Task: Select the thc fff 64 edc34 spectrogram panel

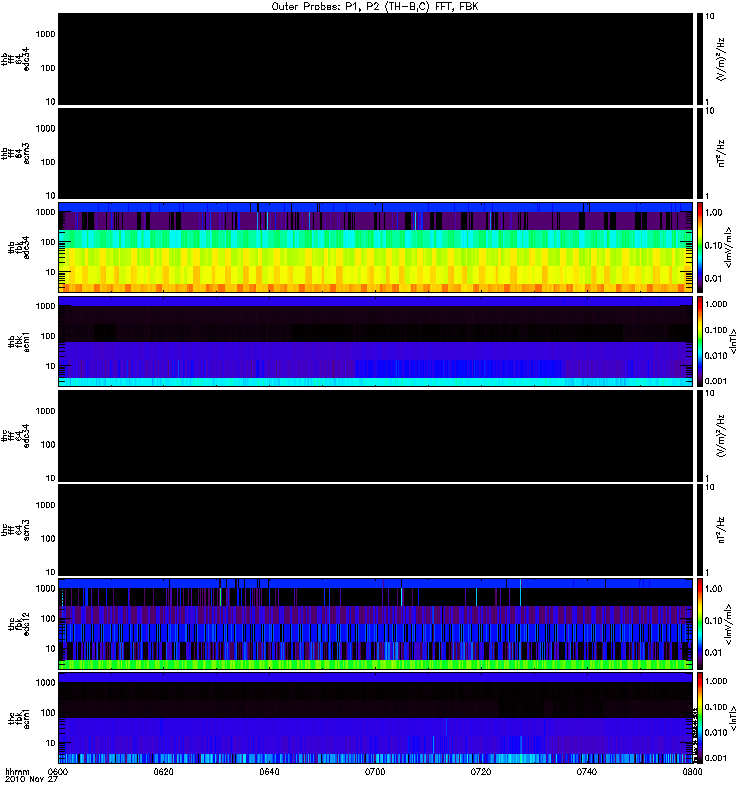Action: [375, 435]
